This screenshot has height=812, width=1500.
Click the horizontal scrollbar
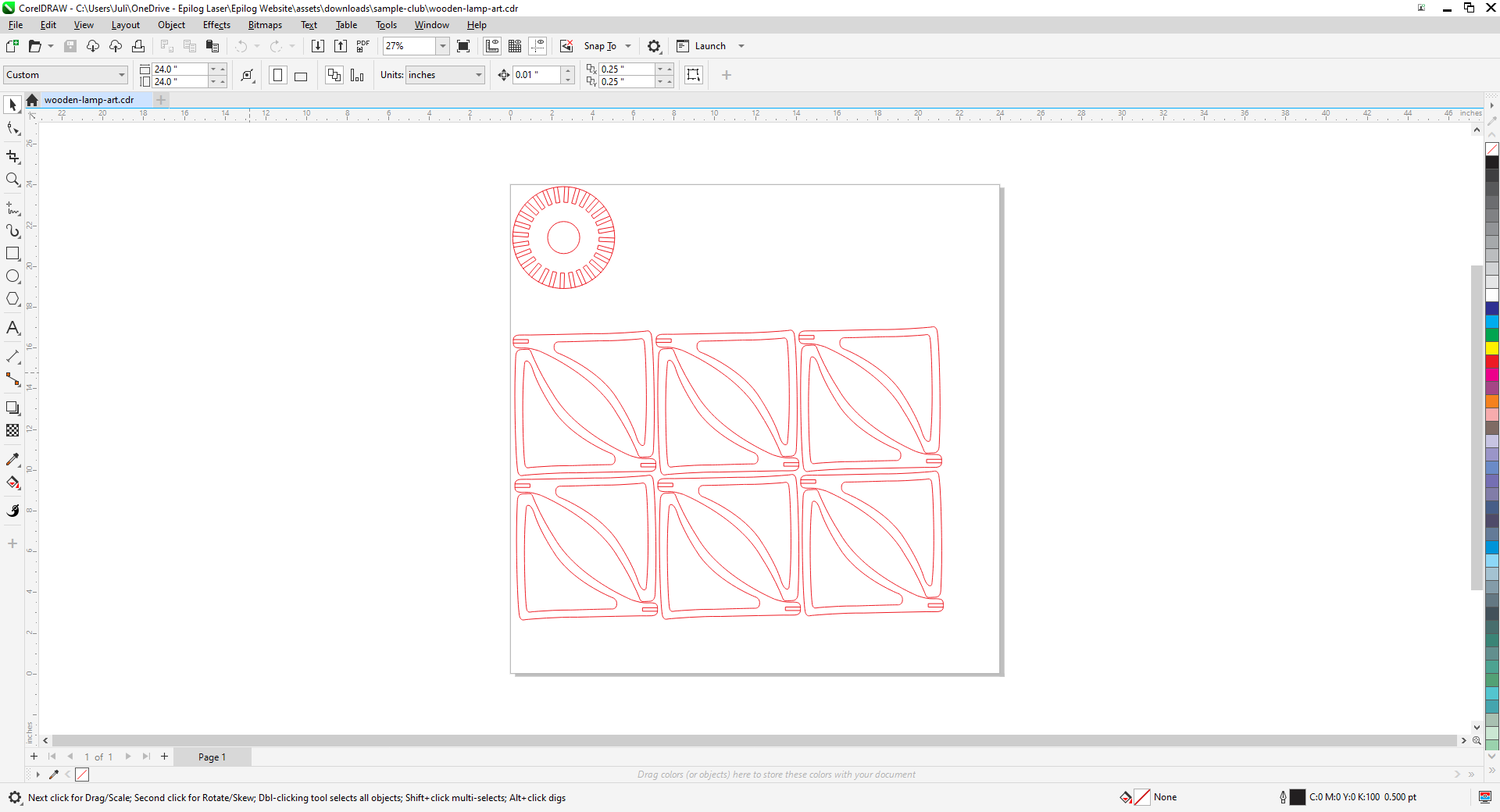tap(754, 740)
